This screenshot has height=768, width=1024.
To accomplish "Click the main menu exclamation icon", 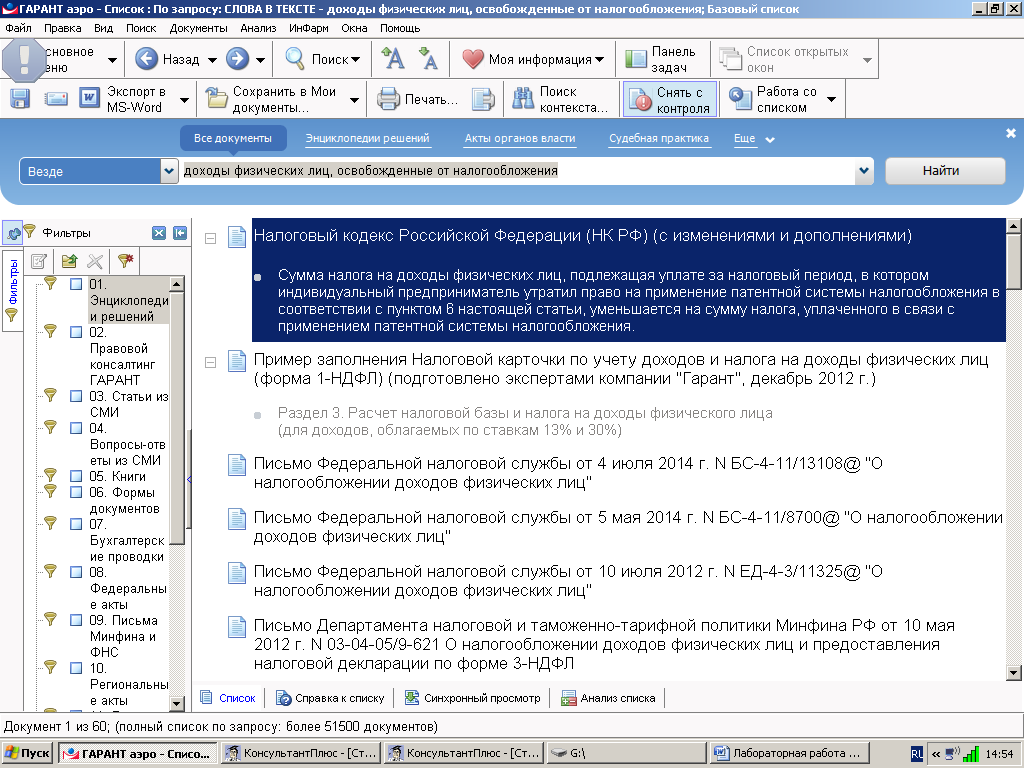I will coord(24,59).
